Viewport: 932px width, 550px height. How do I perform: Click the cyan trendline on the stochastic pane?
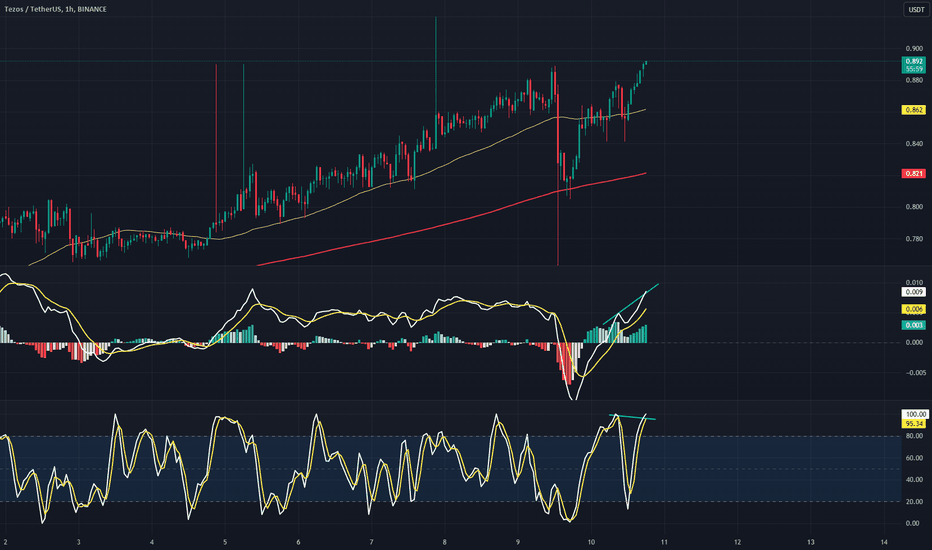pyautogui.click(x=635, y=417)
